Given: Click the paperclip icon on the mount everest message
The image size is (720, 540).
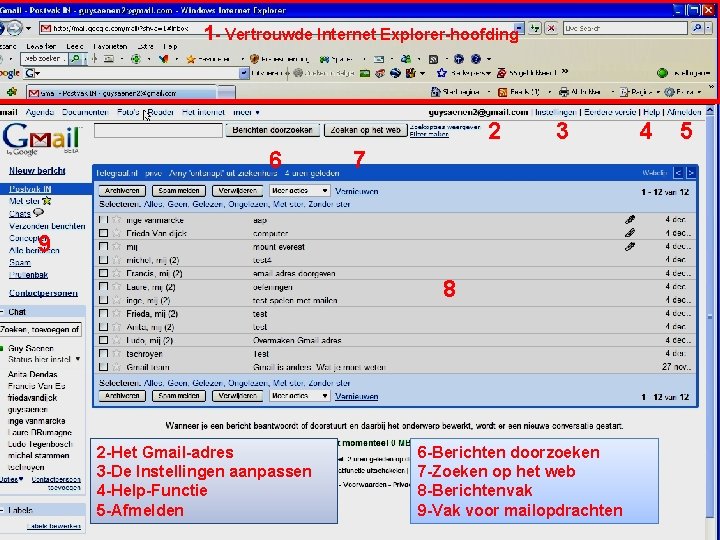Looking at the screenshot, I should (x=630, y=247).
